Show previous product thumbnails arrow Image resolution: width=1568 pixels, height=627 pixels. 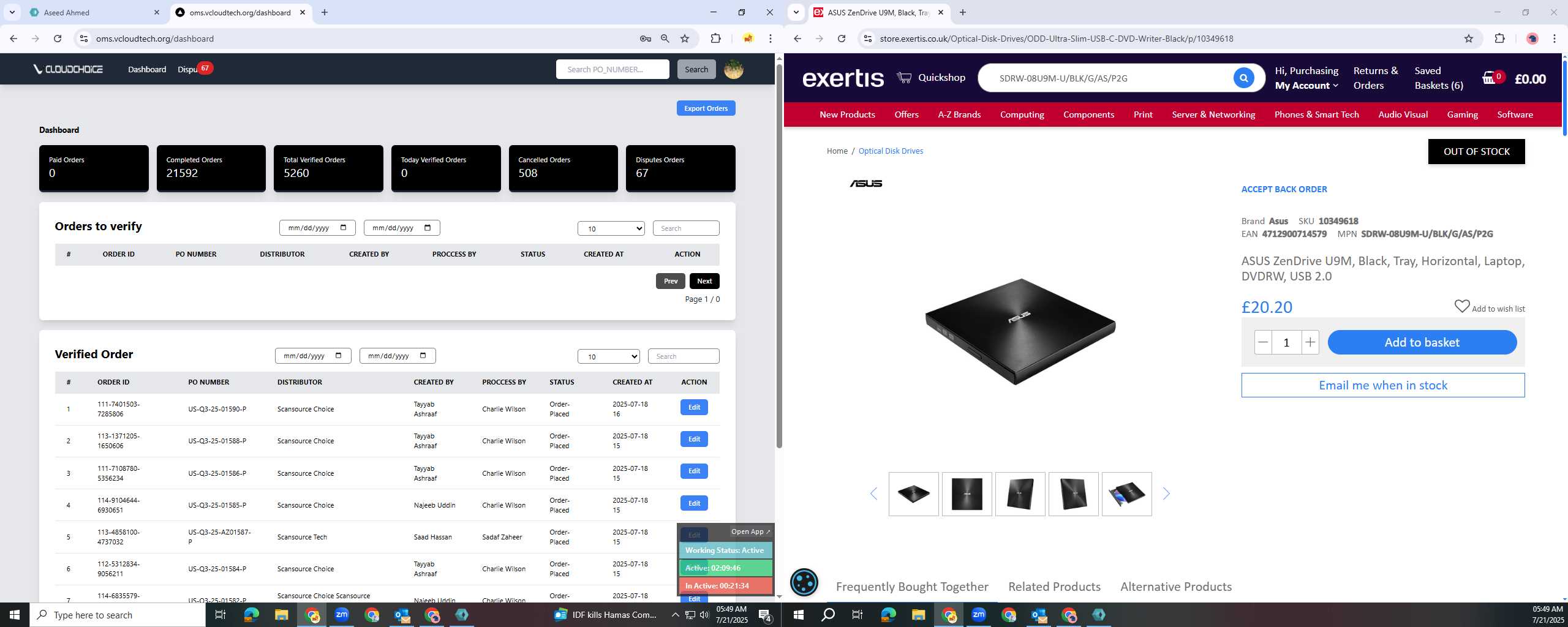pos(874,494)
